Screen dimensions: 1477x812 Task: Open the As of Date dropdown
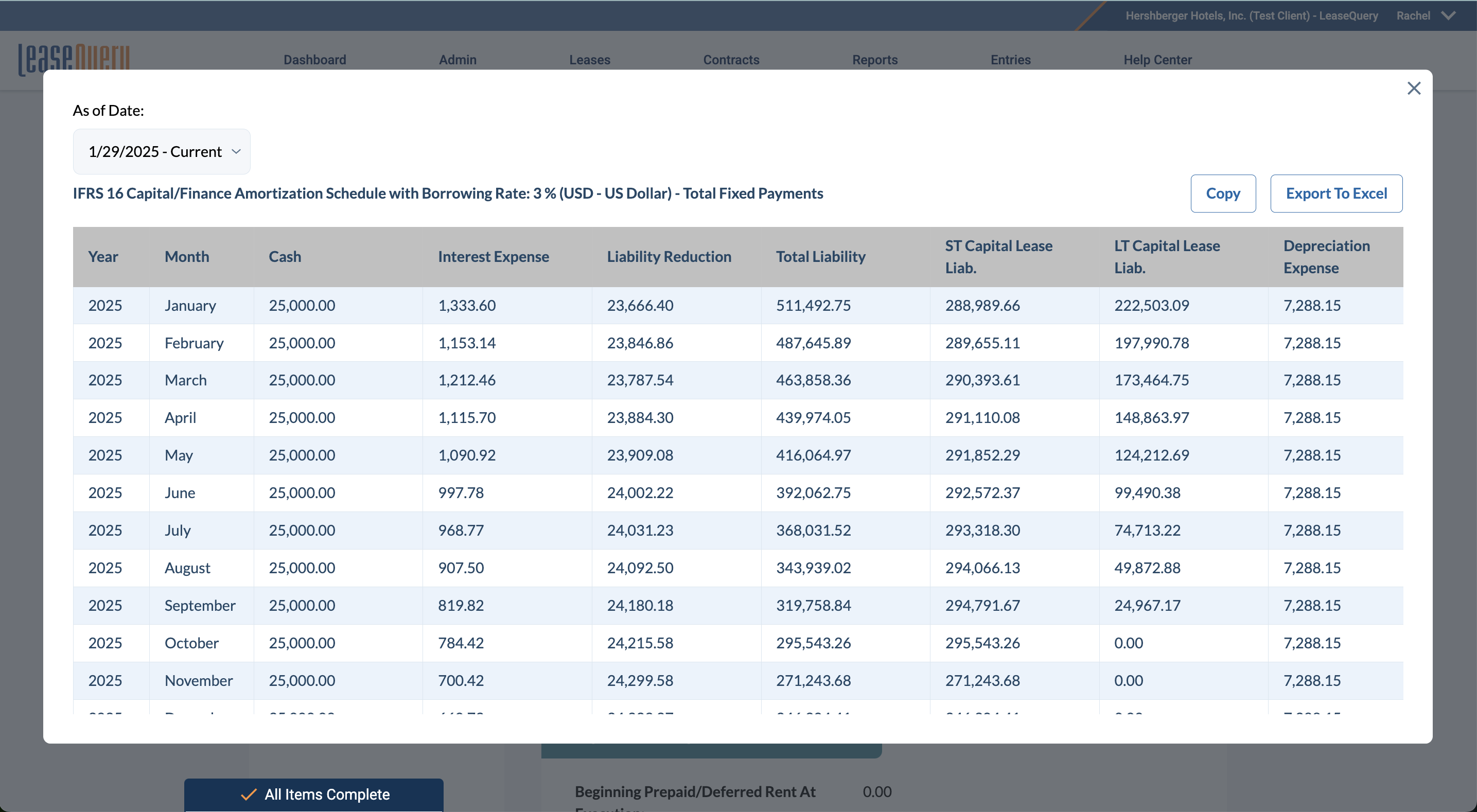click(x=162, y=151)
